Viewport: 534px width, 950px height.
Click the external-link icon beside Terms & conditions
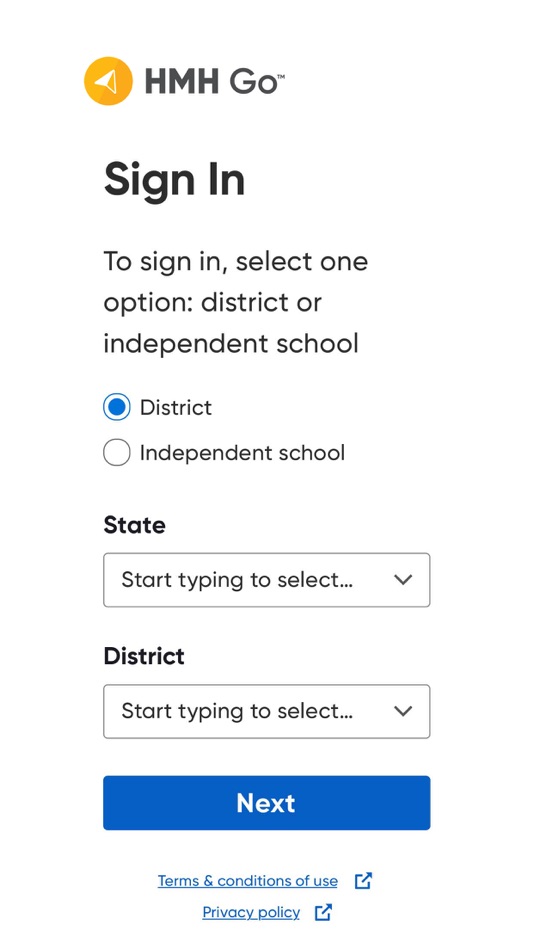pos(362,881)
